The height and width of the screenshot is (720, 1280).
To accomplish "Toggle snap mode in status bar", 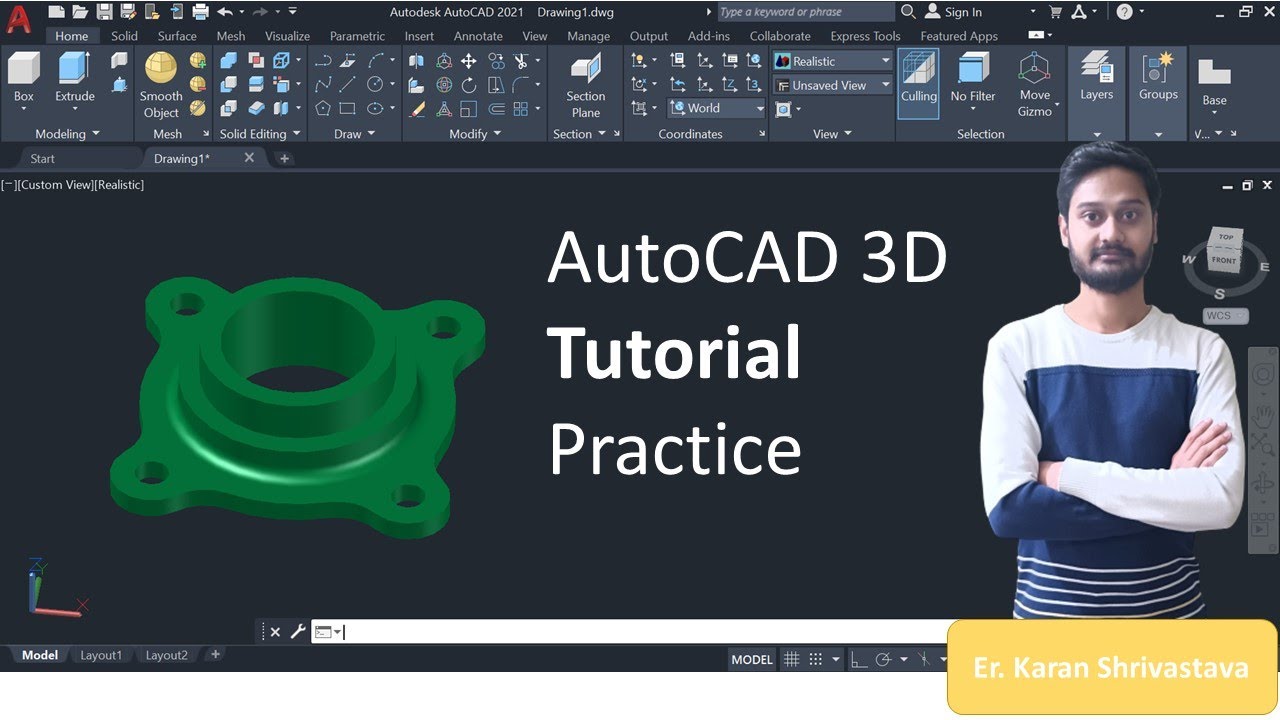I will (816, 659).
